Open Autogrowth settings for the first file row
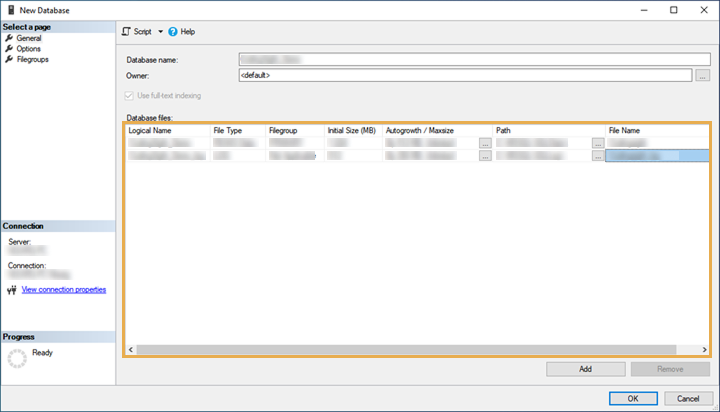 click(x=485, y=143)
